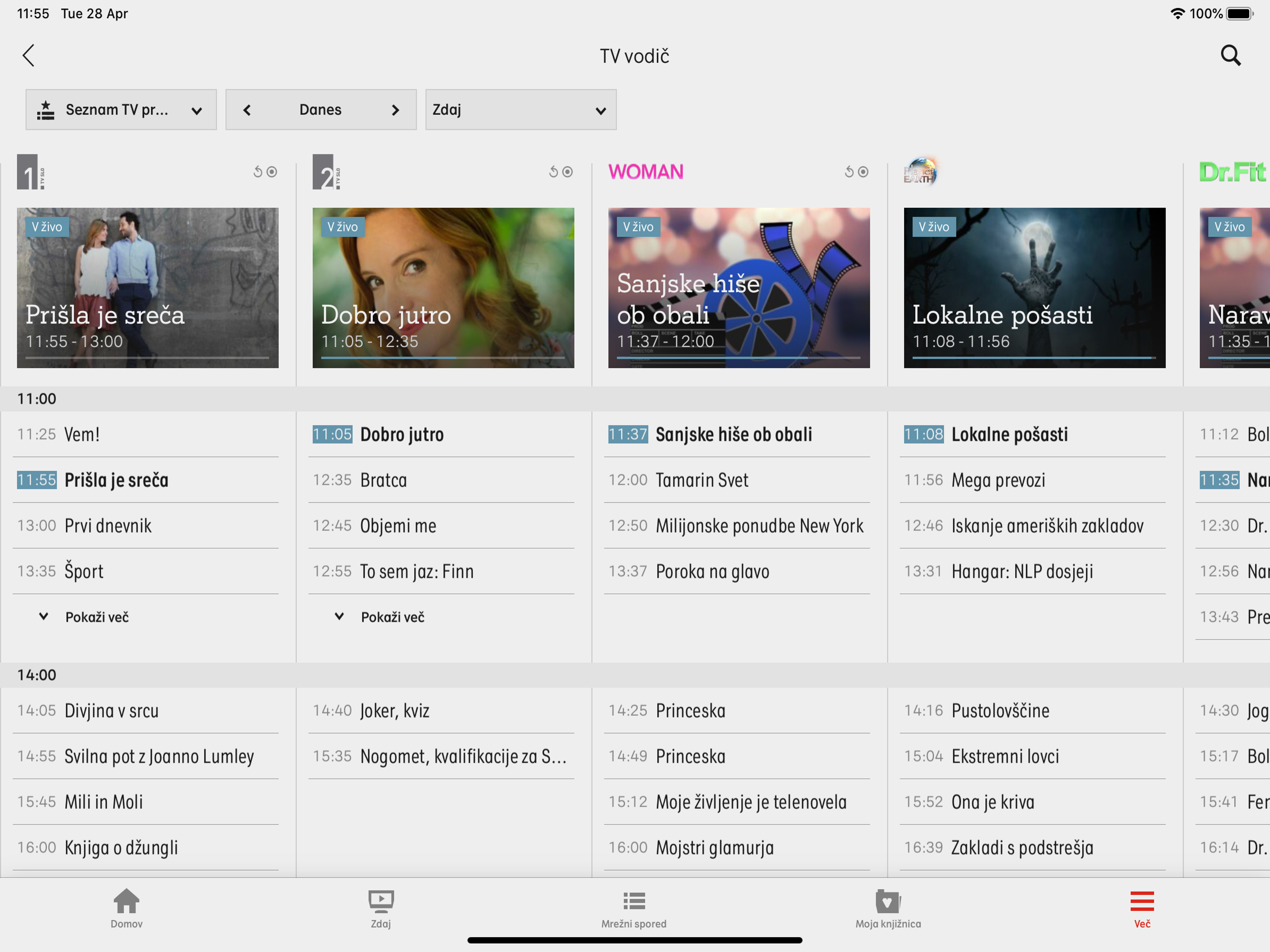Switch to the Domov tab
1270x952 pixels.
tap(126, 909)
